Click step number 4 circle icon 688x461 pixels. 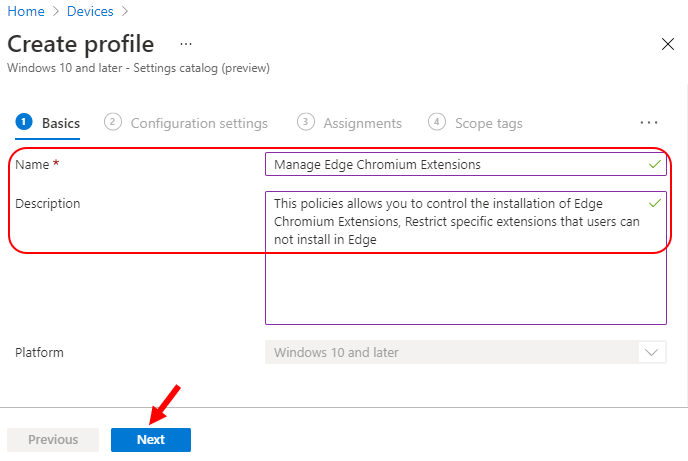[437, 122]
